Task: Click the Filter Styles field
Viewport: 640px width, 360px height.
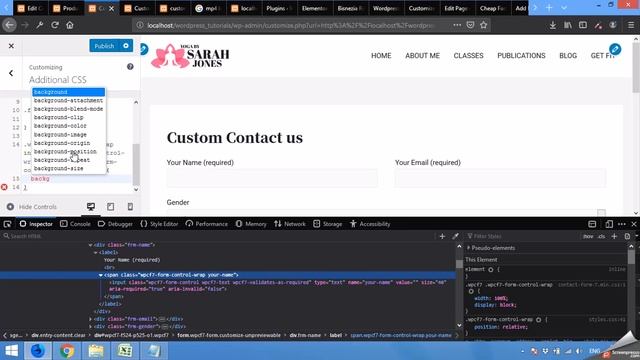Action: pos(522,236)
